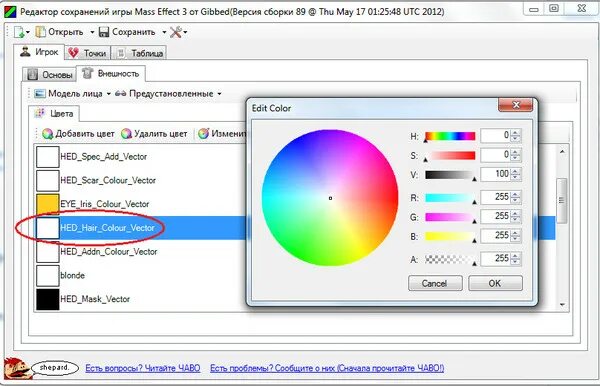The width and height of the screenshot is (600, 386).
Task: Select the EYE_Iris_Colour_Vector row
Action: coord(141,204)
